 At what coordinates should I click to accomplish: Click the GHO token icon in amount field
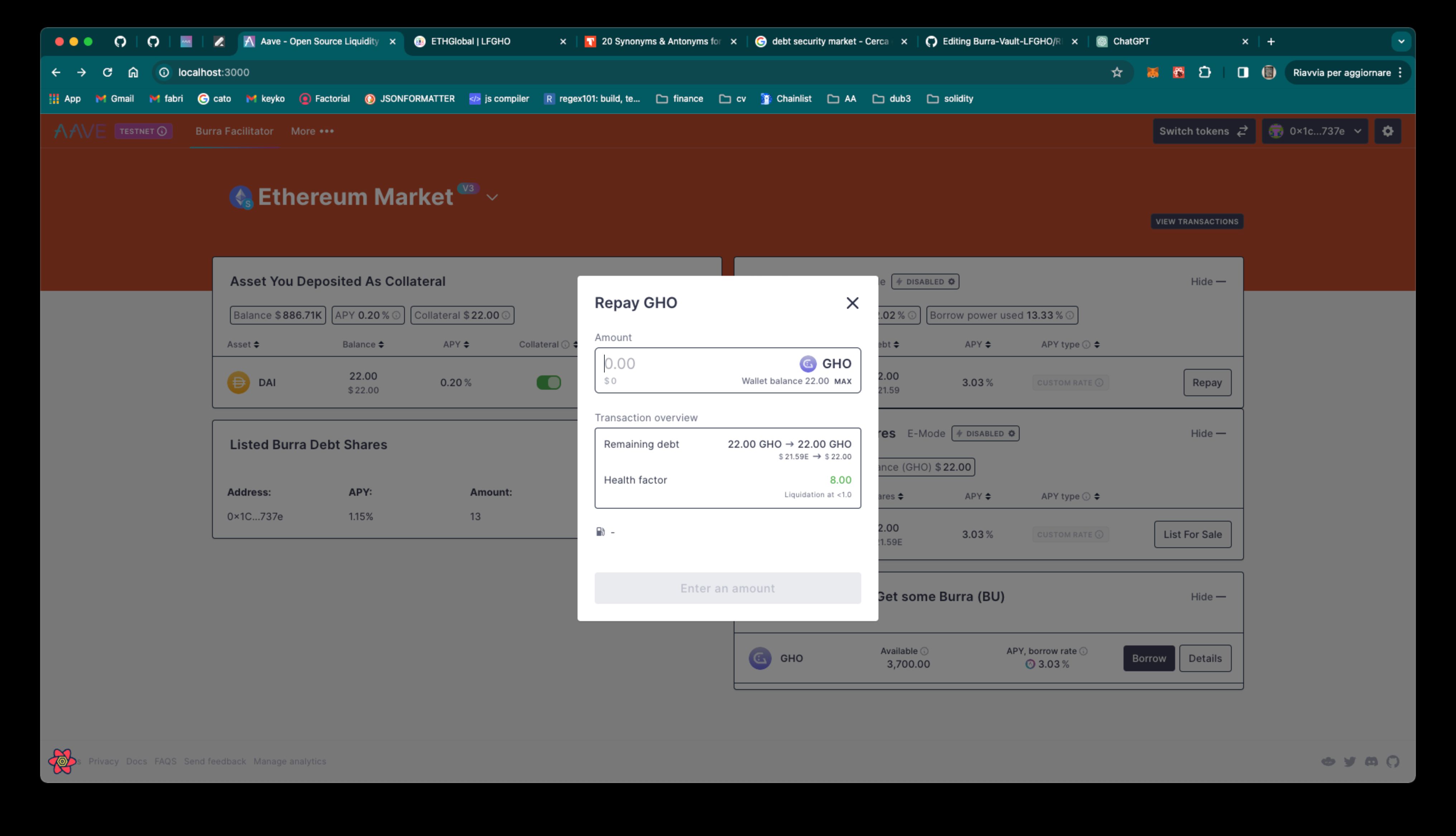tap(808, 363)
